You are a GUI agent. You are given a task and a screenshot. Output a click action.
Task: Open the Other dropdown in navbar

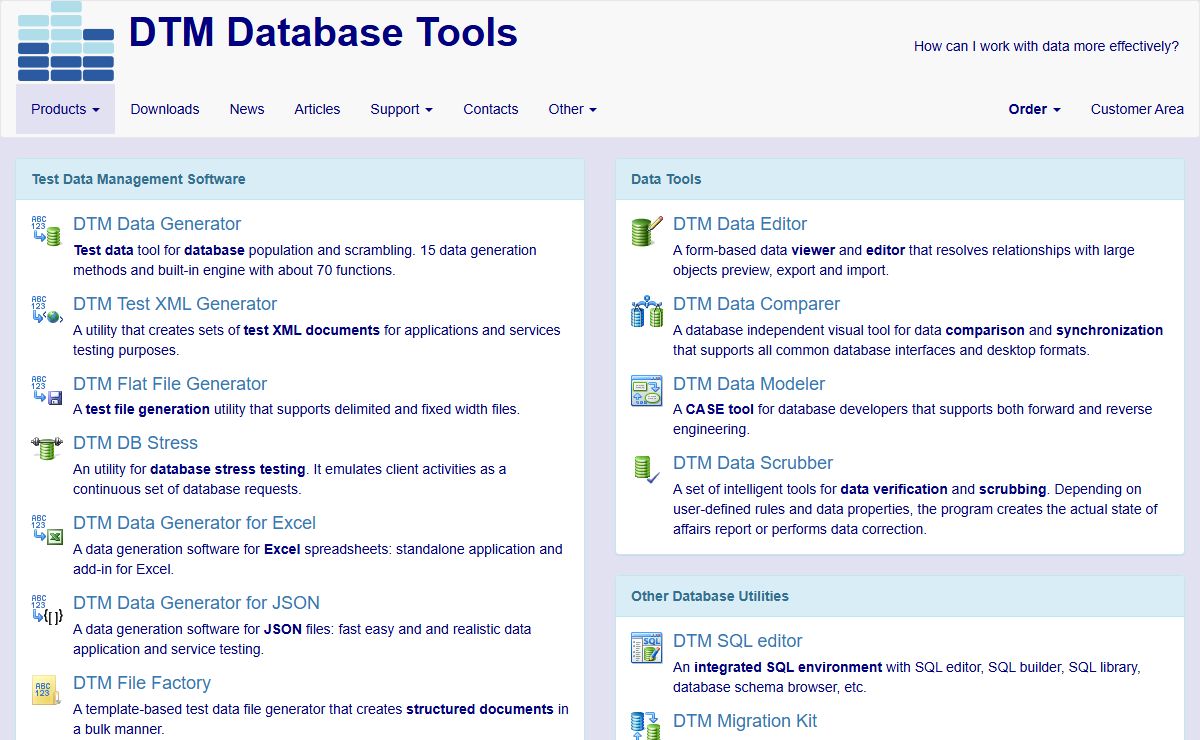pyautogui.click(x=572, y=109)
